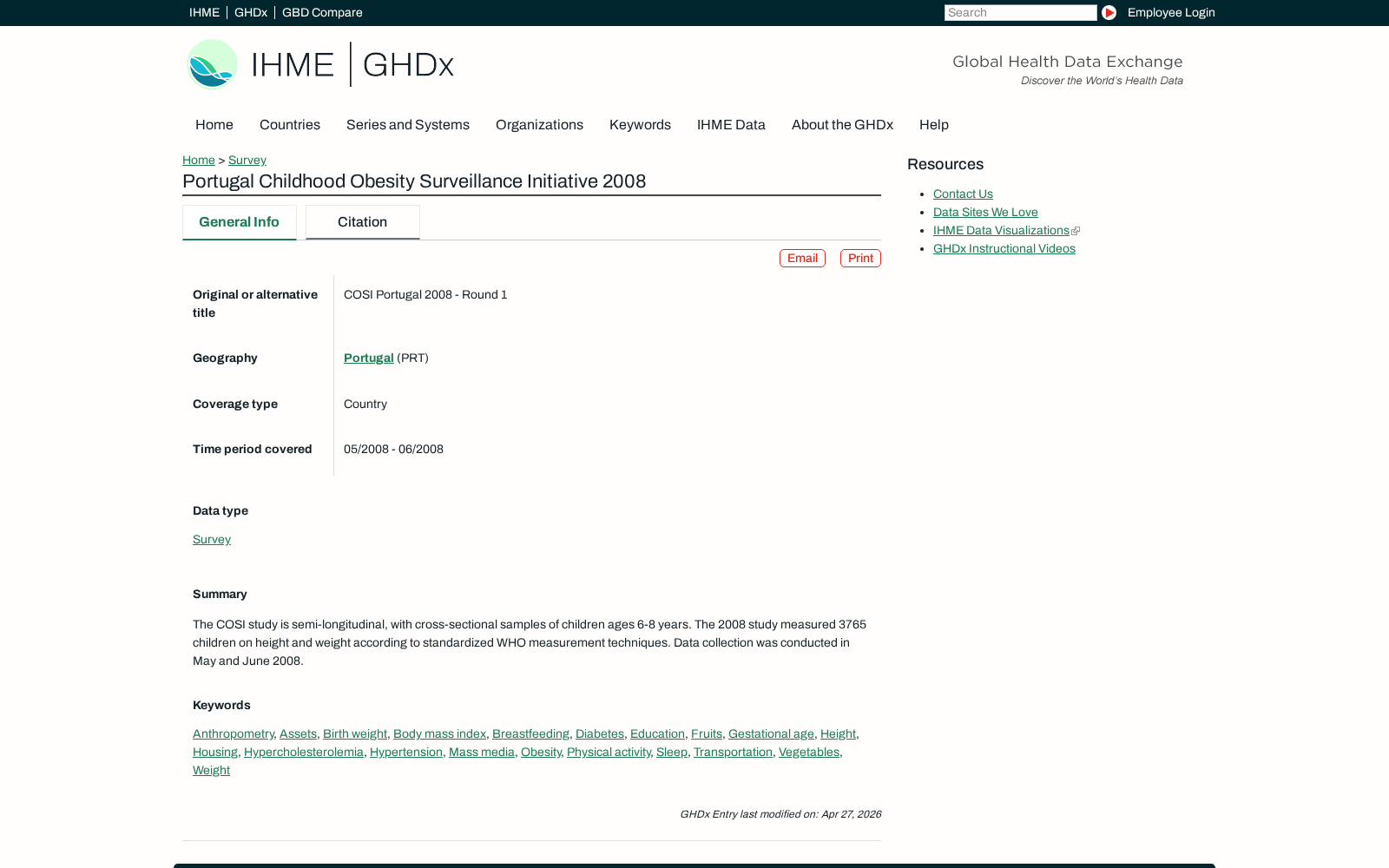Click 'COSI Portugal 2008 - Round 1' text
Viewport: 1389px width, 868px height.
425,294
